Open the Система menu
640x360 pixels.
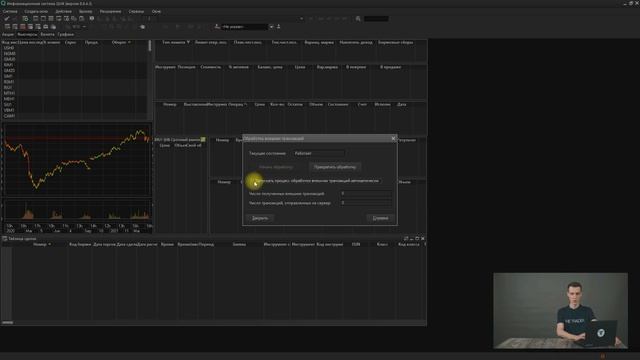[x=10, y=11]
